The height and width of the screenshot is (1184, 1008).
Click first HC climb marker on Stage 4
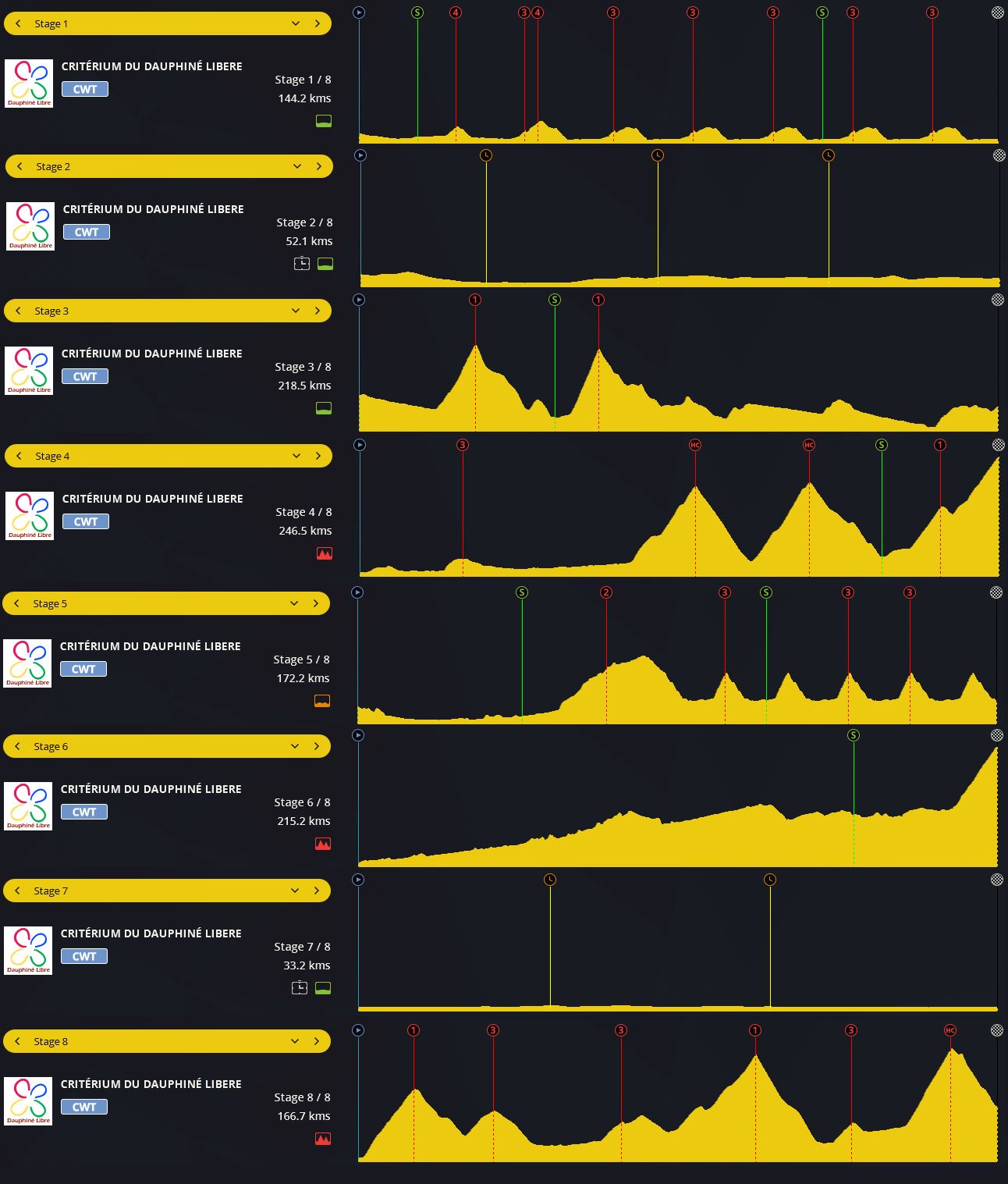(695, 445)
